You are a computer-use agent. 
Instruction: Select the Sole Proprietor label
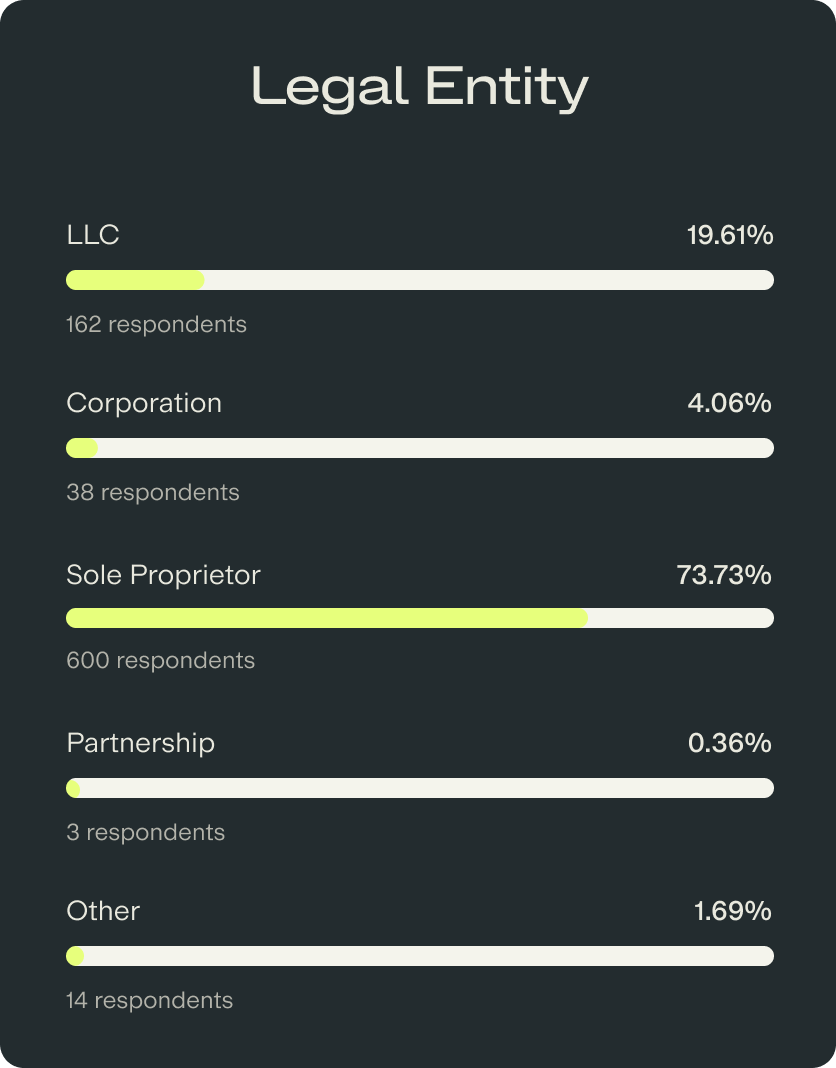[163, 575]
